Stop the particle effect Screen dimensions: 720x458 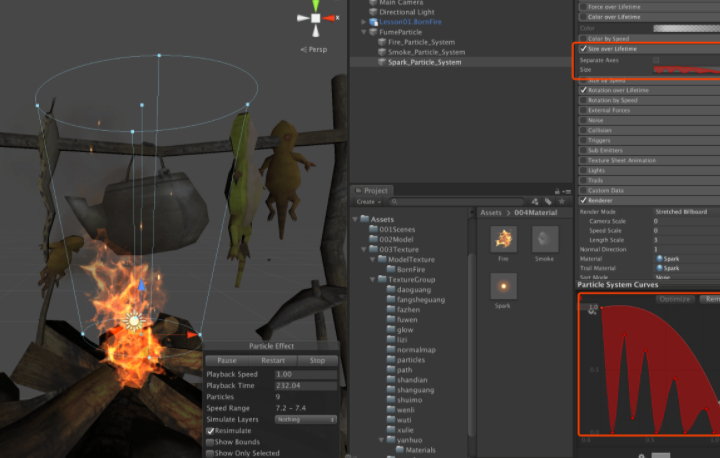[x=317, y=361]
